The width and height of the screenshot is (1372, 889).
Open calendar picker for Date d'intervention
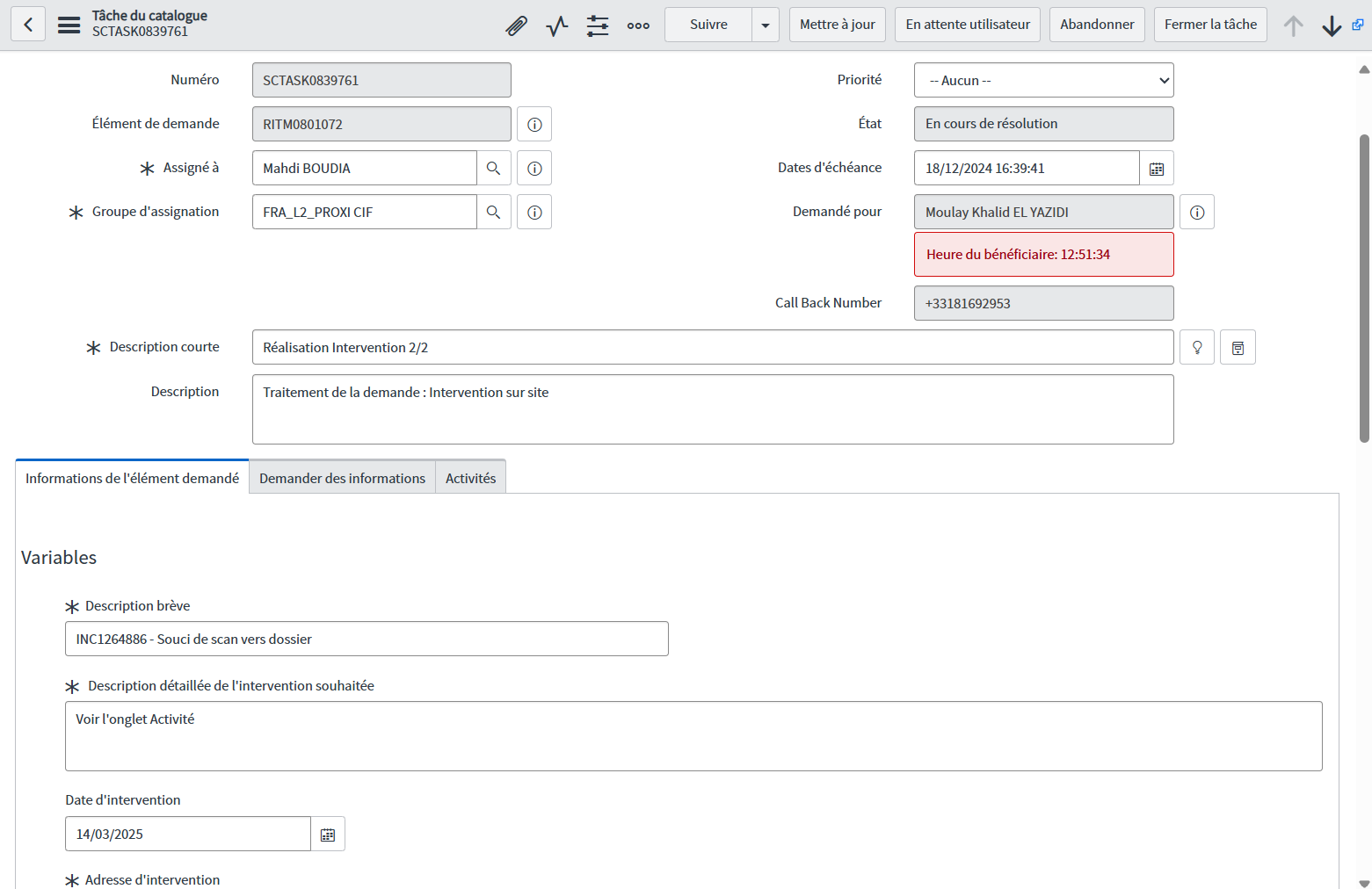(328, 834)
